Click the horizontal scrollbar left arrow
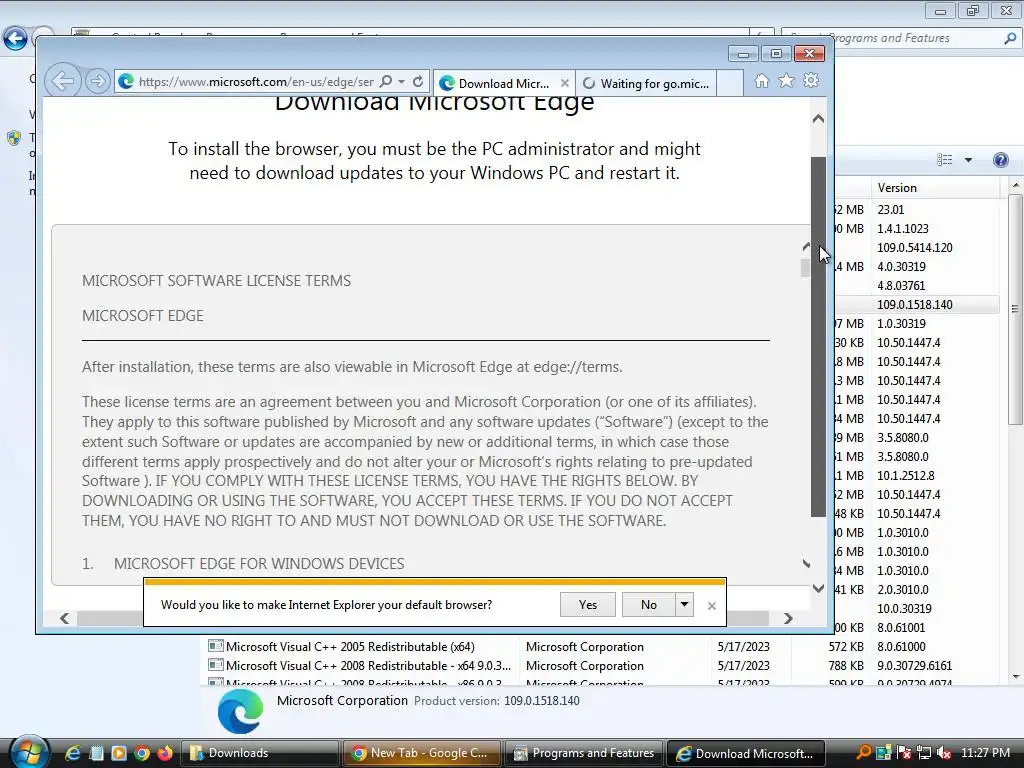 tap(65, 618)
